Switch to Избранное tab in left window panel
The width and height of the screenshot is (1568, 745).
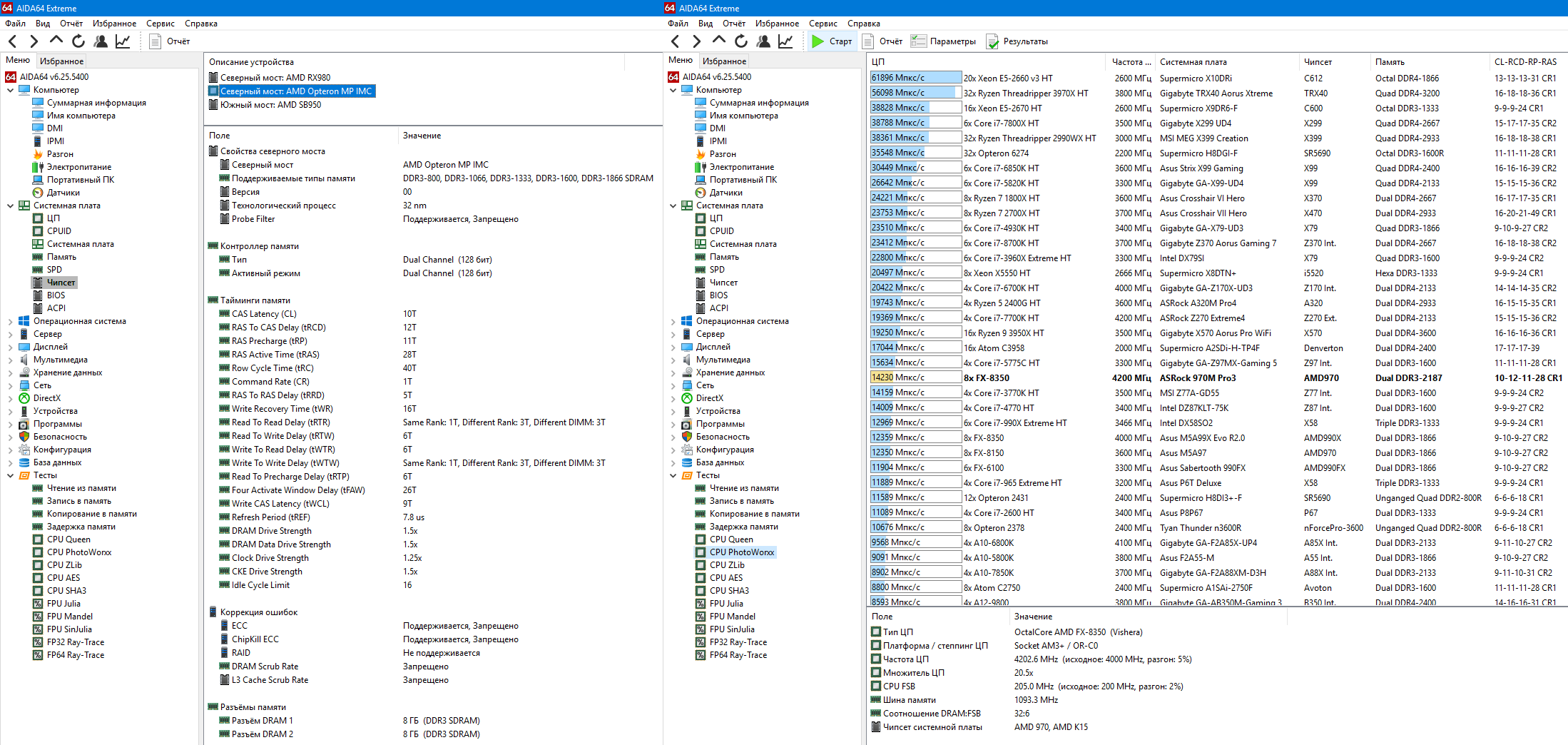(61, 61)
